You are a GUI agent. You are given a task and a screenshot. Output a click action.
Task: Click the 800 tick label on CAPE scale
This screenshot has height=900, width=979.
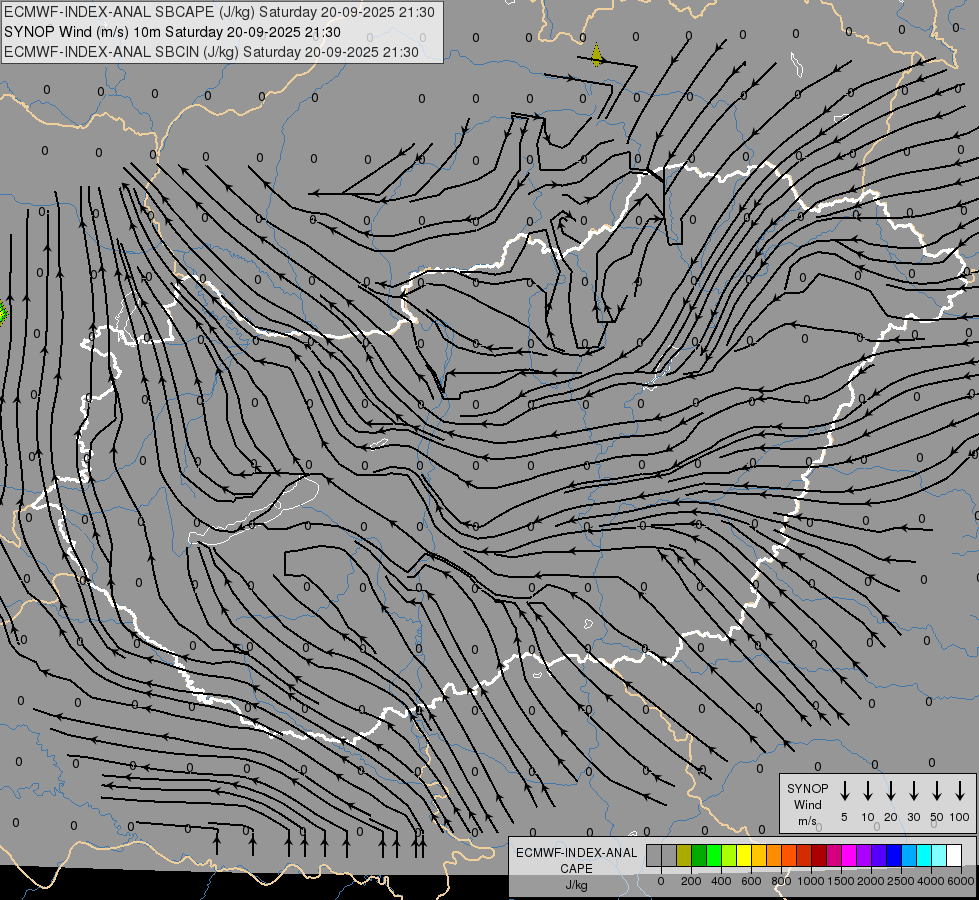pyautogui.click(x=781, y=881)
